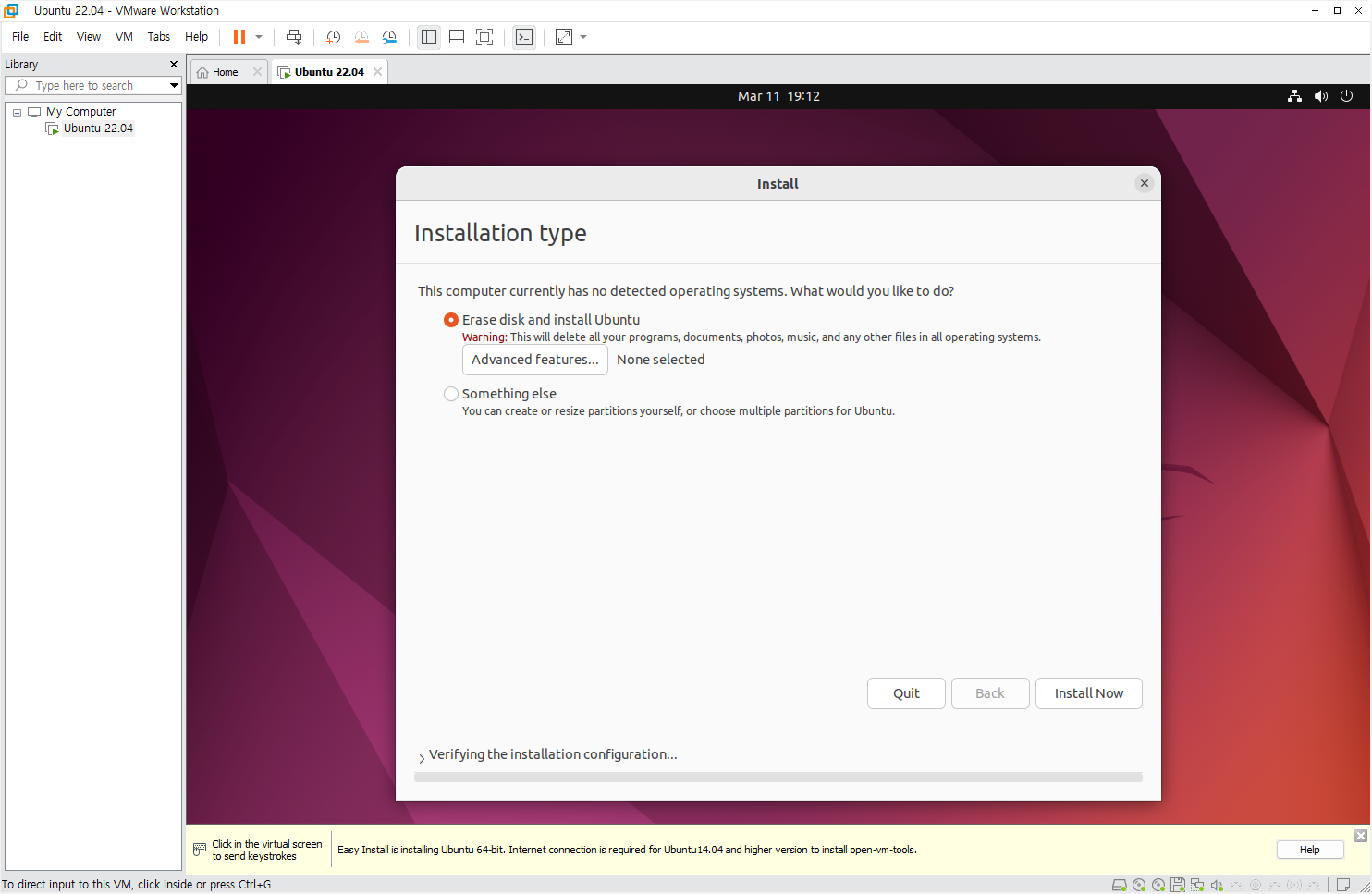
Task: Click CD/DVD icon next to floppy icon
Action: pyautogui.click(x=1158, y=885)
